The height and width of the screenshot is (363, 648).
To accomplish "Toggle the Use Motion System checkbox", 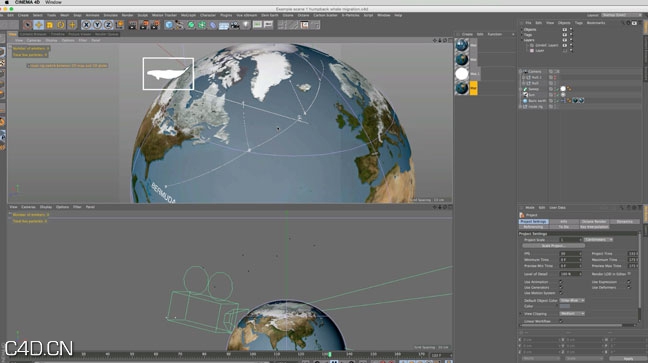I will click(x=561, y=293).
